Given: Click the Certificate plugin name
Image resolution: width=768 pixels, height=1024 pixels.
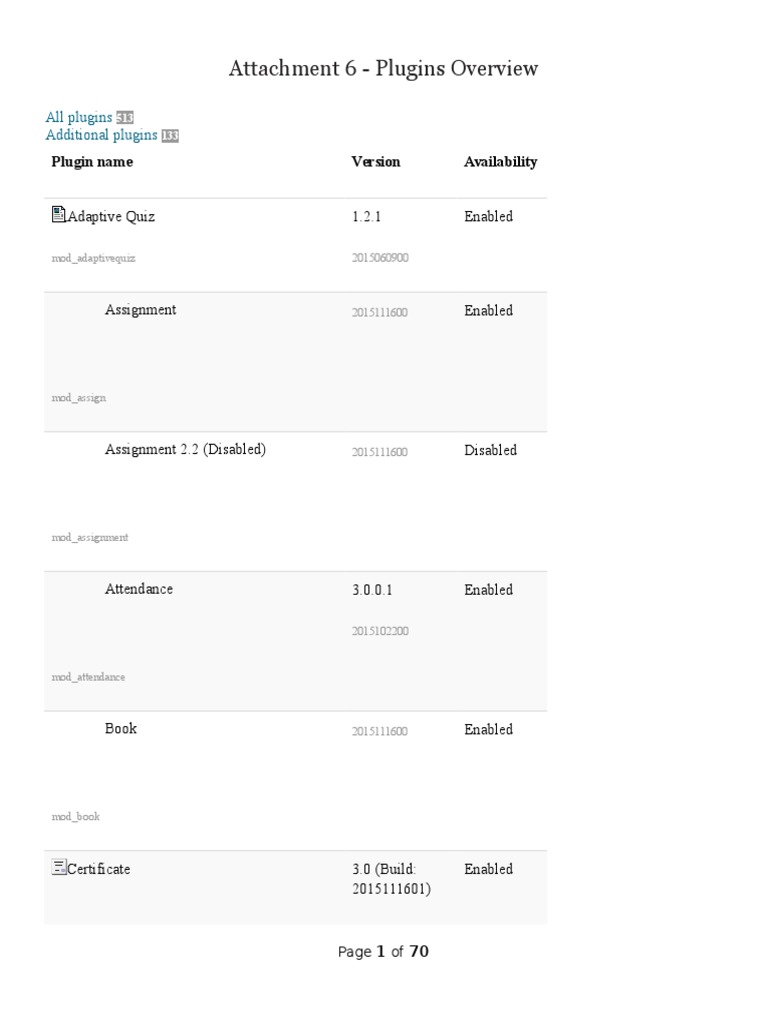Looking at the screenshot, I should (x=98, y=869).
